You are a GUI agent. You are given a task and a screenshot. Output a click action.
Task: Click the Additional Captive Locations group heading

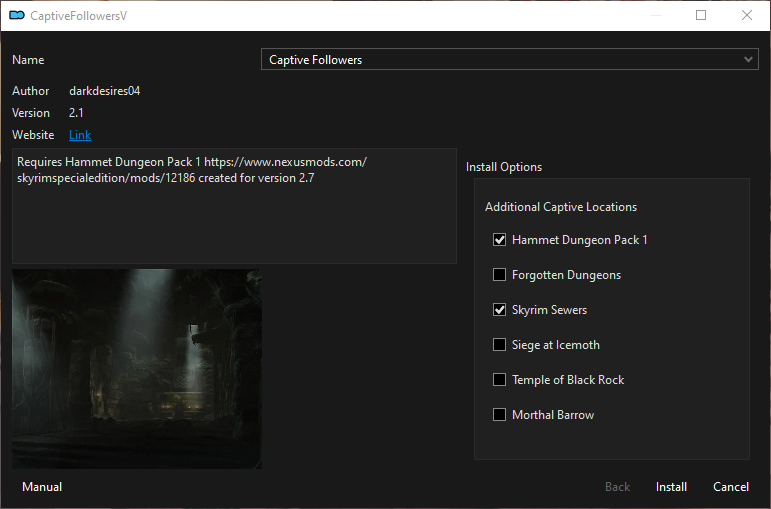560,207
